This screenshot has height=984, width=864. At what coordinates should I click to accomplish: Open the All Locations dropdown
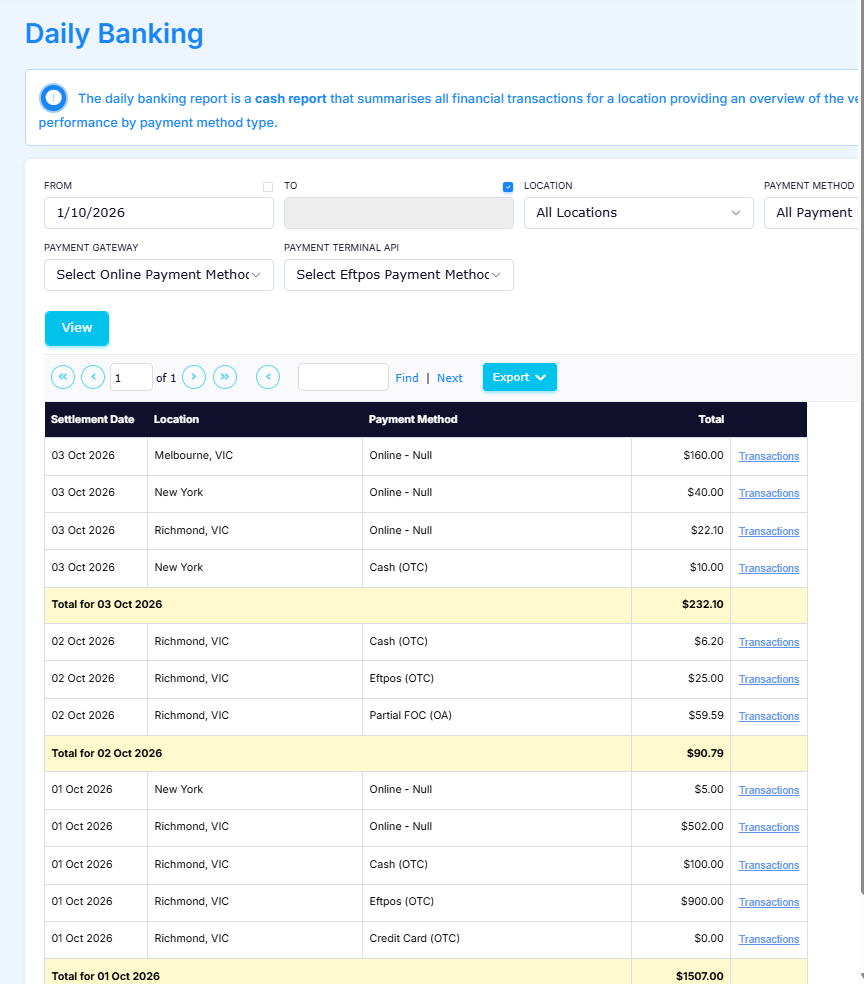pos(639,213)
